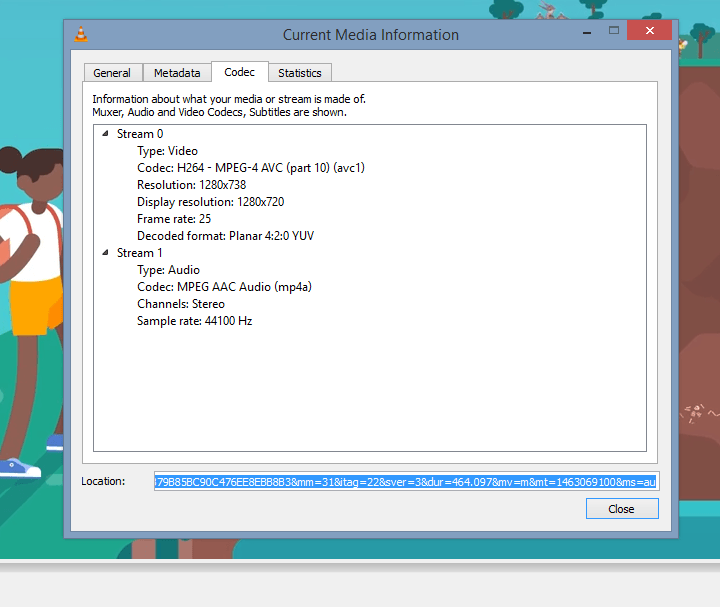Select the Type Video row

click(167, 151)
